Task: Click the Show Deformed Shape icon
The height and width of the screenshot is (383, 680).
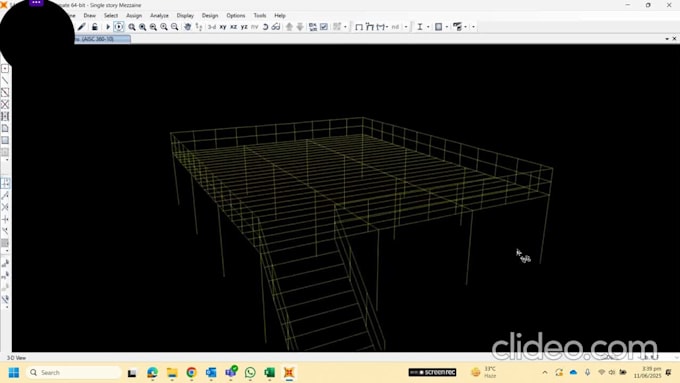Action: coord(369,27)
